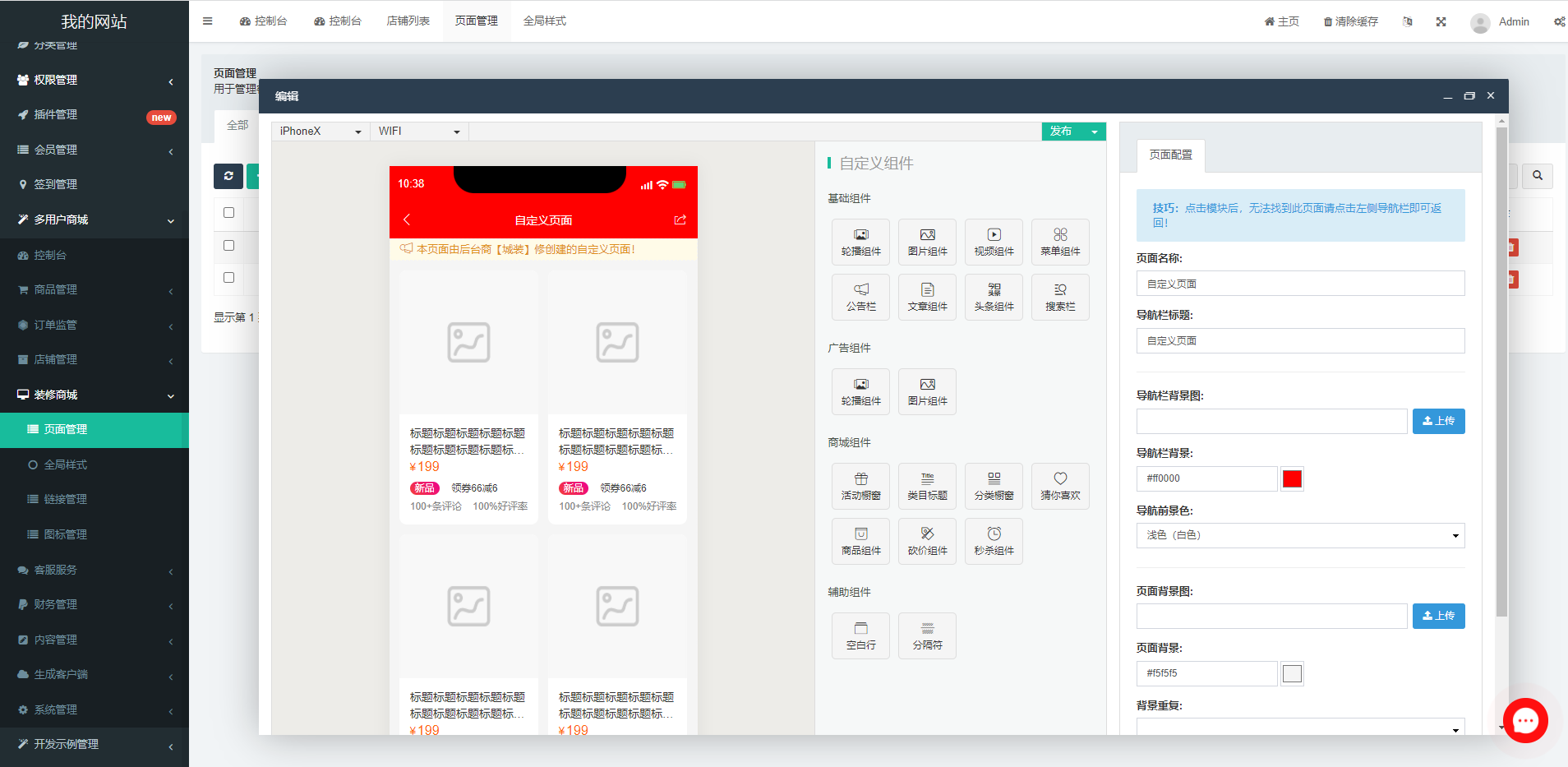Open the customer service chat bubble
The width and height of the screenshot is (1568, 767).
(1525, 720)
